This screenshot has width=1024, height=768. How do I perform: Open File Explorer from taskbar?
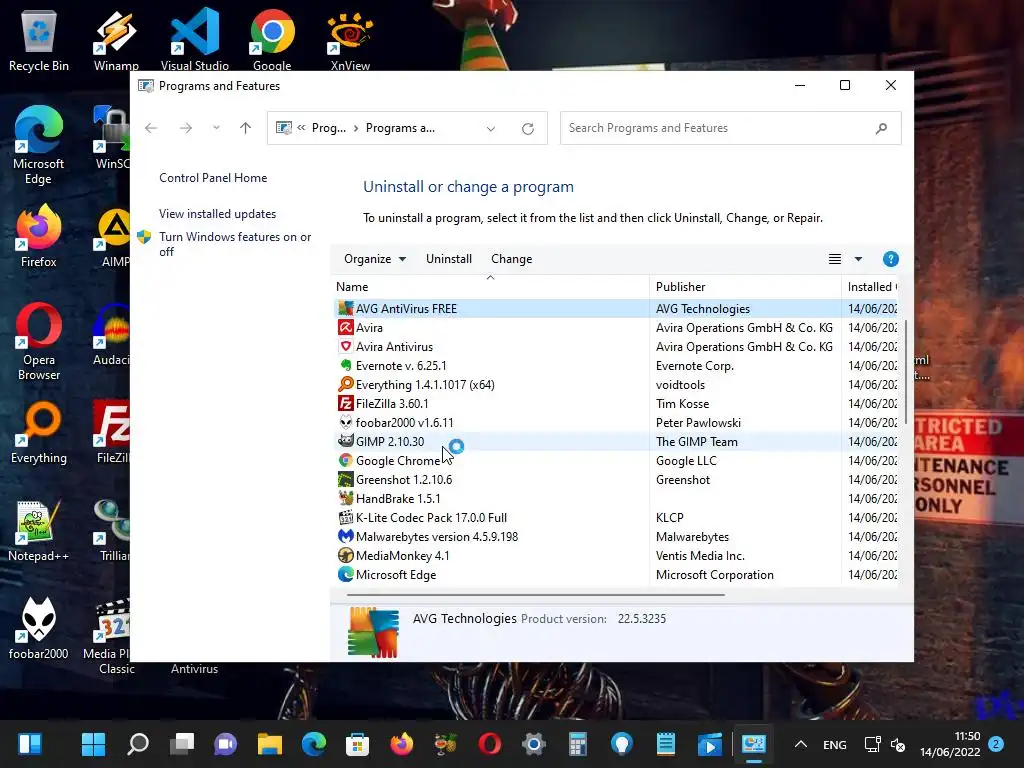click(269, 744)
